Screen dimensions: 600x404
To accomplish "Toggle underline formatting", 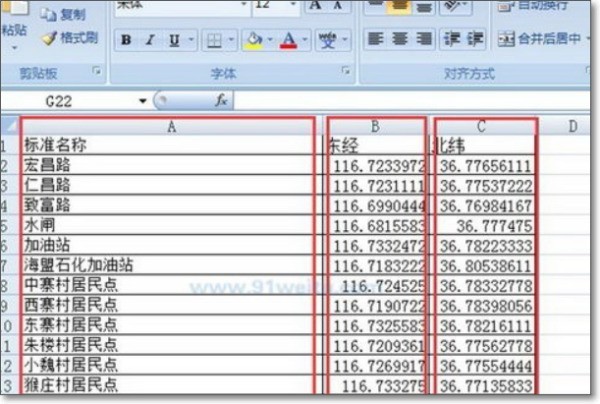I will (174, 41).
